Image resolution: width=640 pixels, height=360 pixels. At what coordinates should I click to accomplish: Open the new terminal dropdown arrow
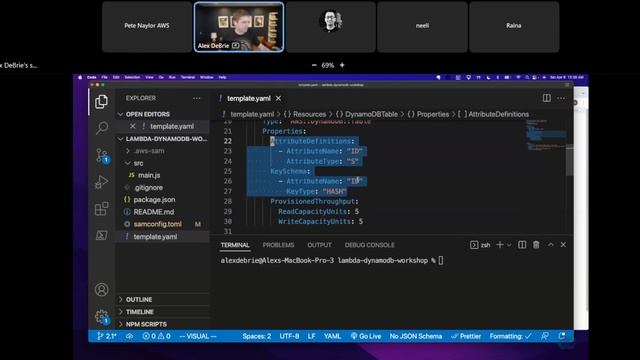tap(509, 245)
